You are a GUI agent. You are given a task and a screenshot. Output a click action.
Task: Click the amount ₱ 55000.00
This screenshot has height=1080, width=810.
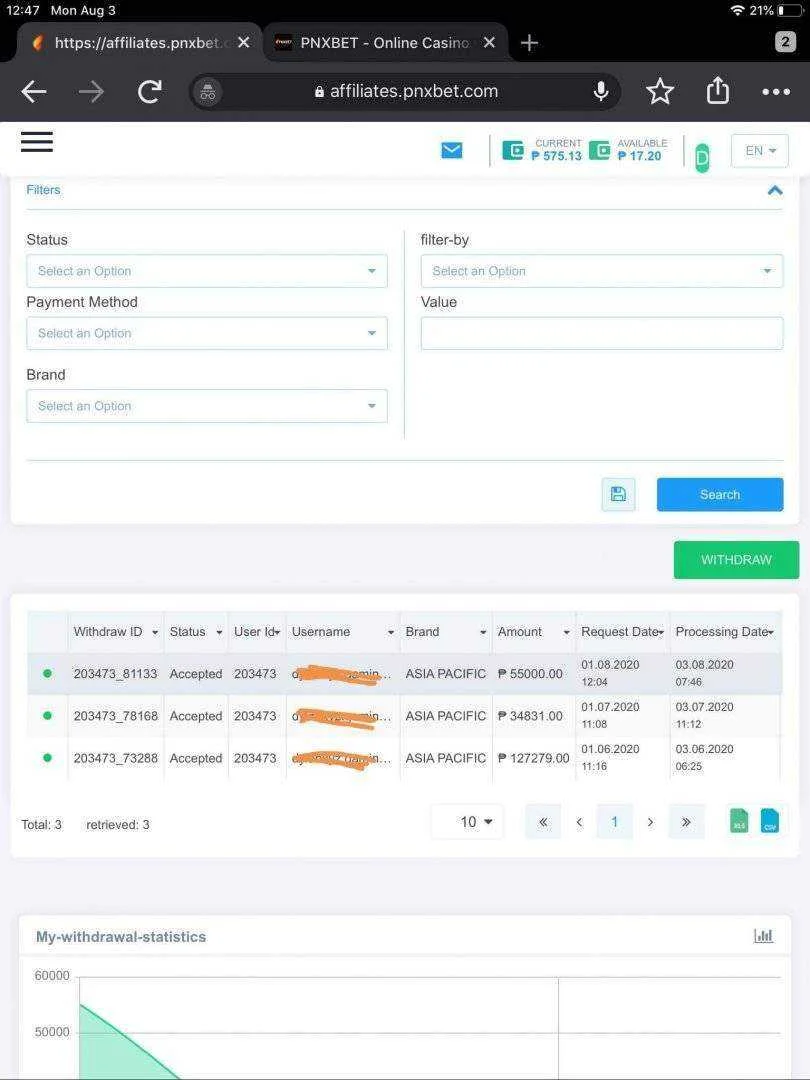click(x=530, y=674)
